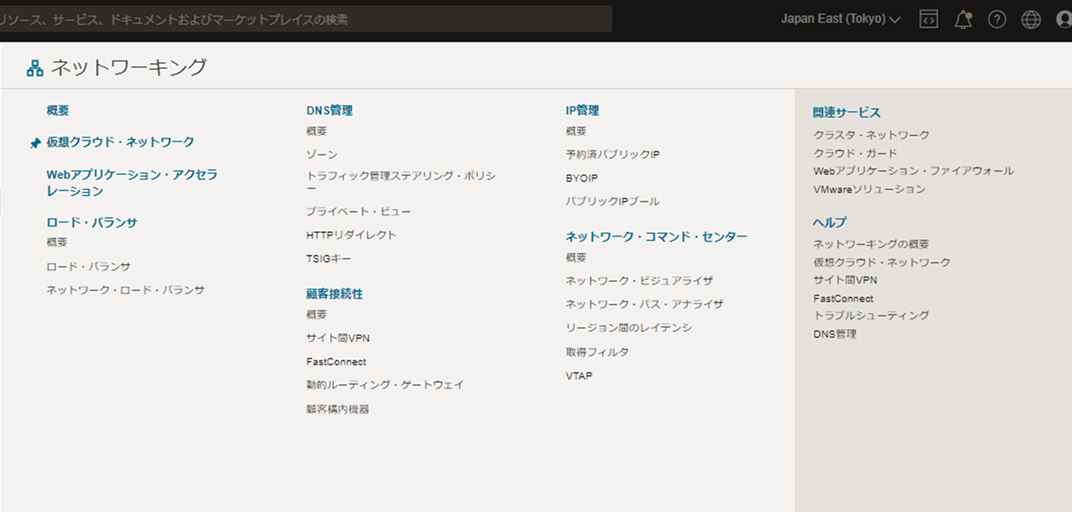Viewport: 1072px width, 512px height.
Task: Open TSIGキー
Action: 329,259
